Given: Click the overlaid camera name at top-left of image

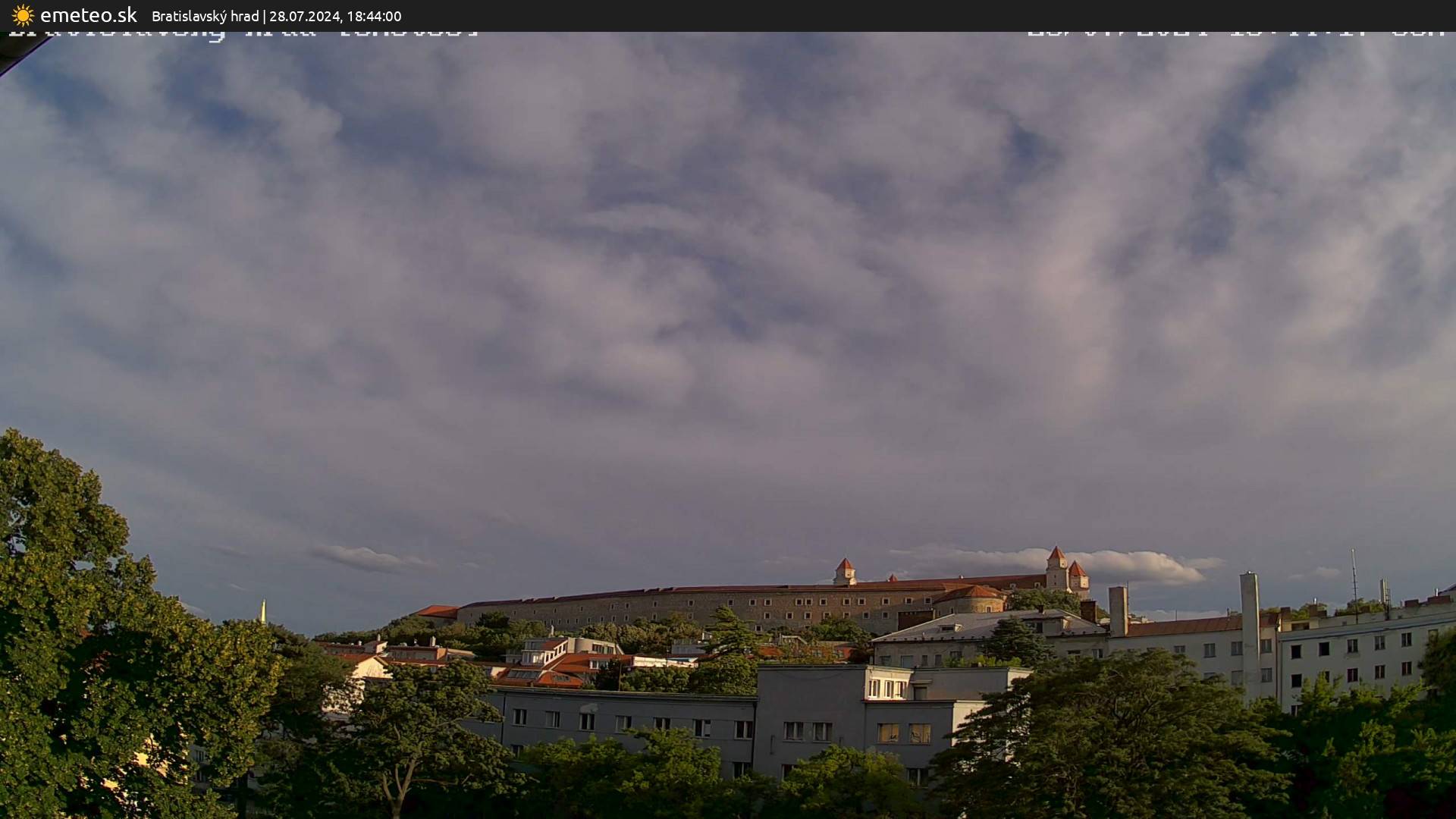Looking at the screenshot, I should tap(243, 33).
